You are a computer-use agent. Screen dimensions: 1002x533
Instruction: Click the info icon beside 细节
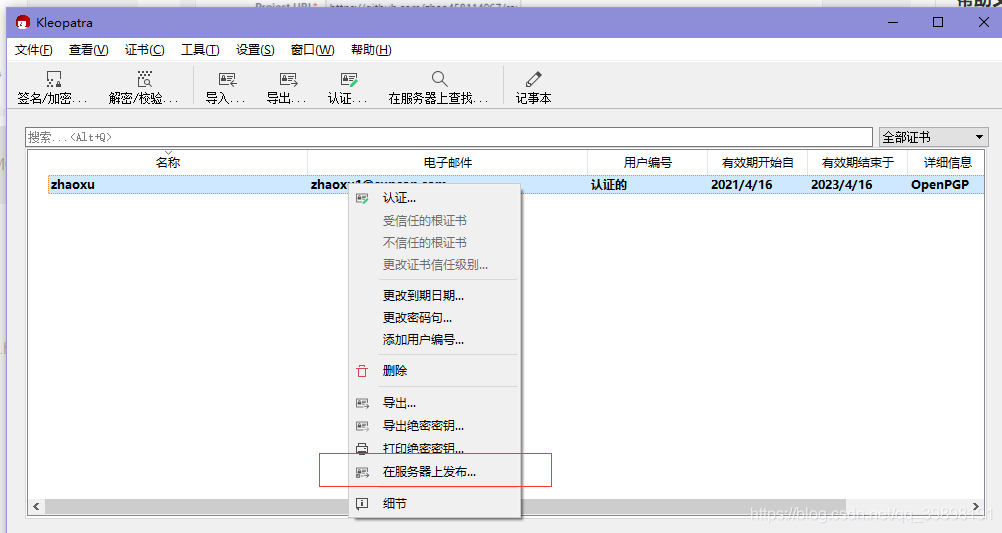tap(362, 504)
